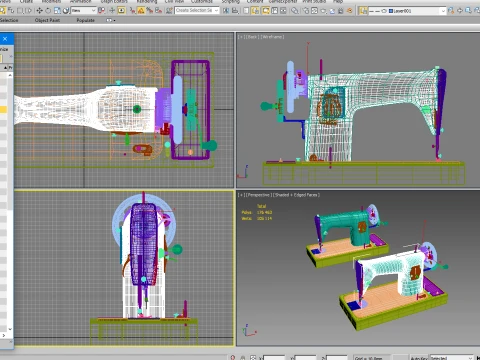Click the X coordinate input field

pyautogui.click(x=274, y=357)
